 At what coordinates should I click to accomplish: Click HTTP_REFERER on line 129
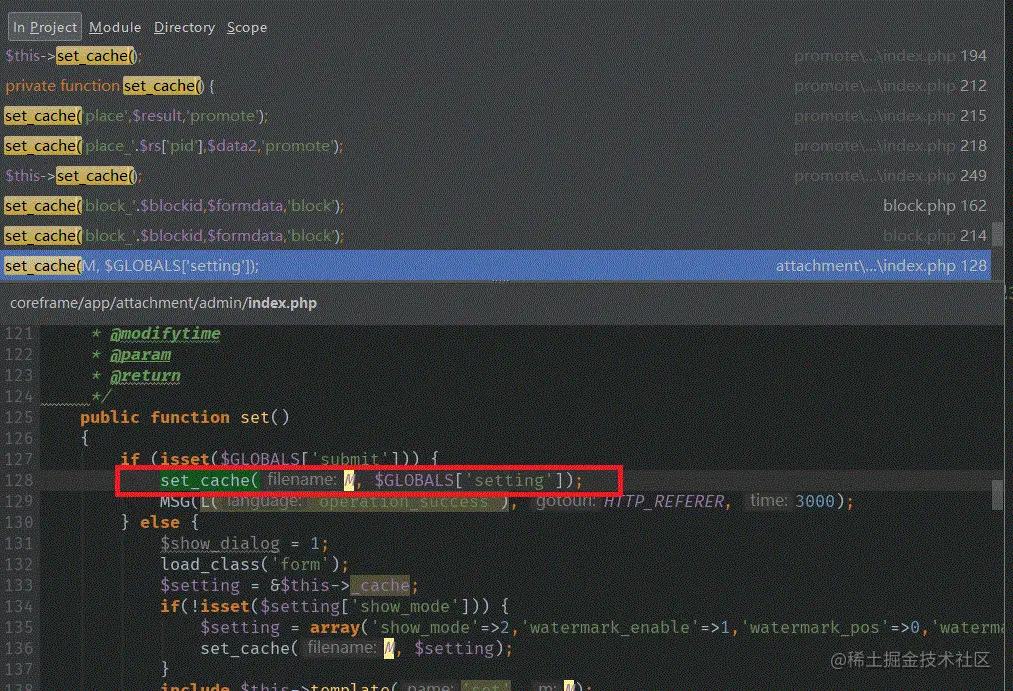(x=663, y=501)
